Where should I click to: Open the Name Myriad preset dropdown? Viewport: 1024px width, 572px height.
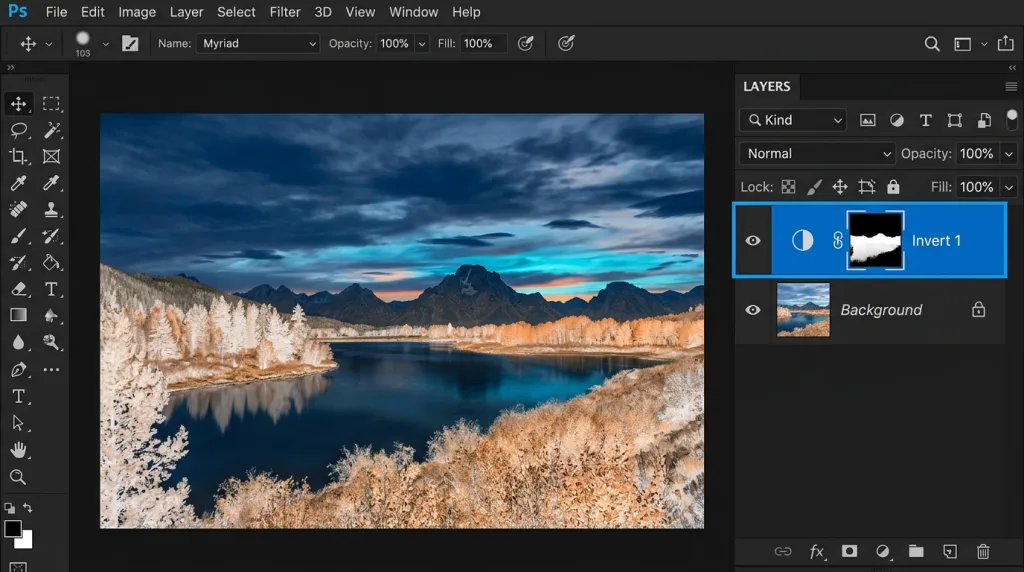(259, 44)
